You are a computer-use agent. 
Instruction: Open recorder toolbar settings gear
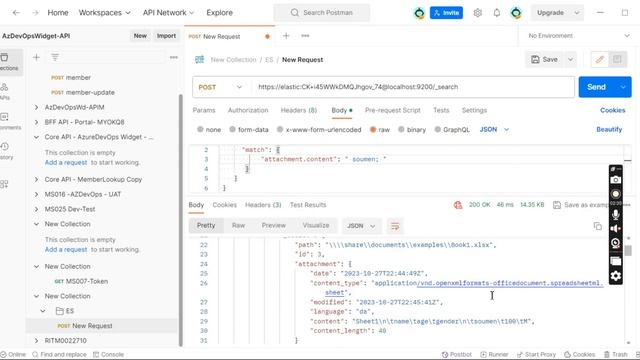(x=616, y=276)
